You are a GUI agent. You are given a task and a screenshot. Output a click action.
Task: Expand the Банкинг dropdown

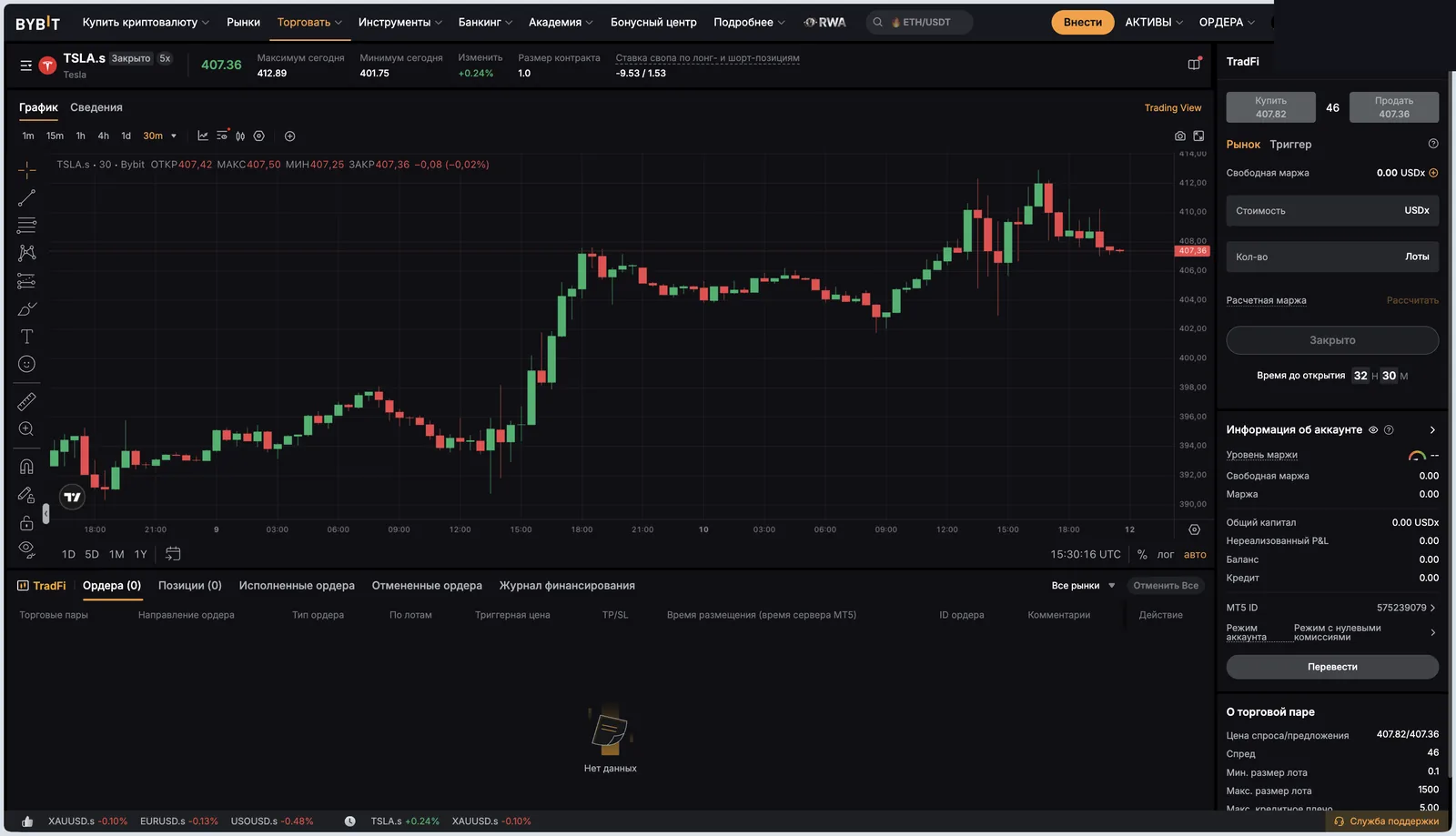486,22
